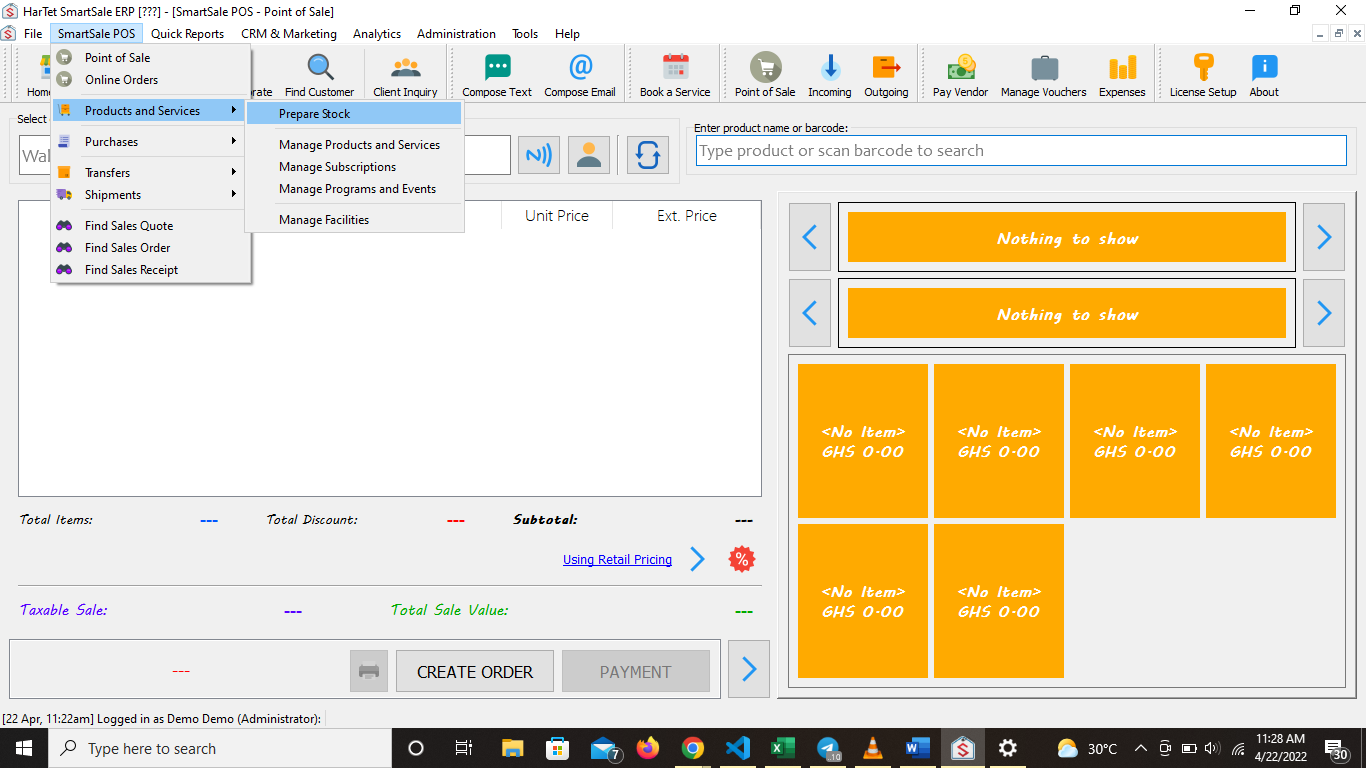The image size is (1366, 768).
Task: Open the File menu
Action: [x=33, y=33]
